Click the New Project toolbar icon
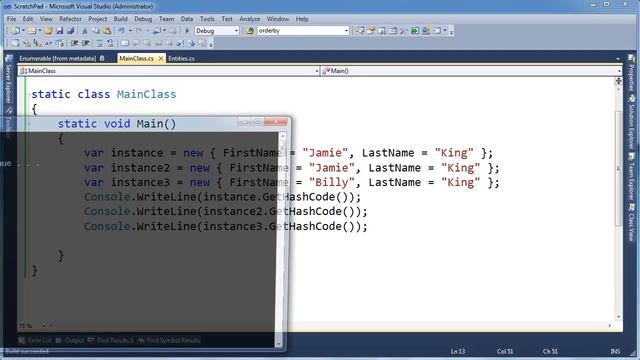640x360 pixels. pos(16,31)
